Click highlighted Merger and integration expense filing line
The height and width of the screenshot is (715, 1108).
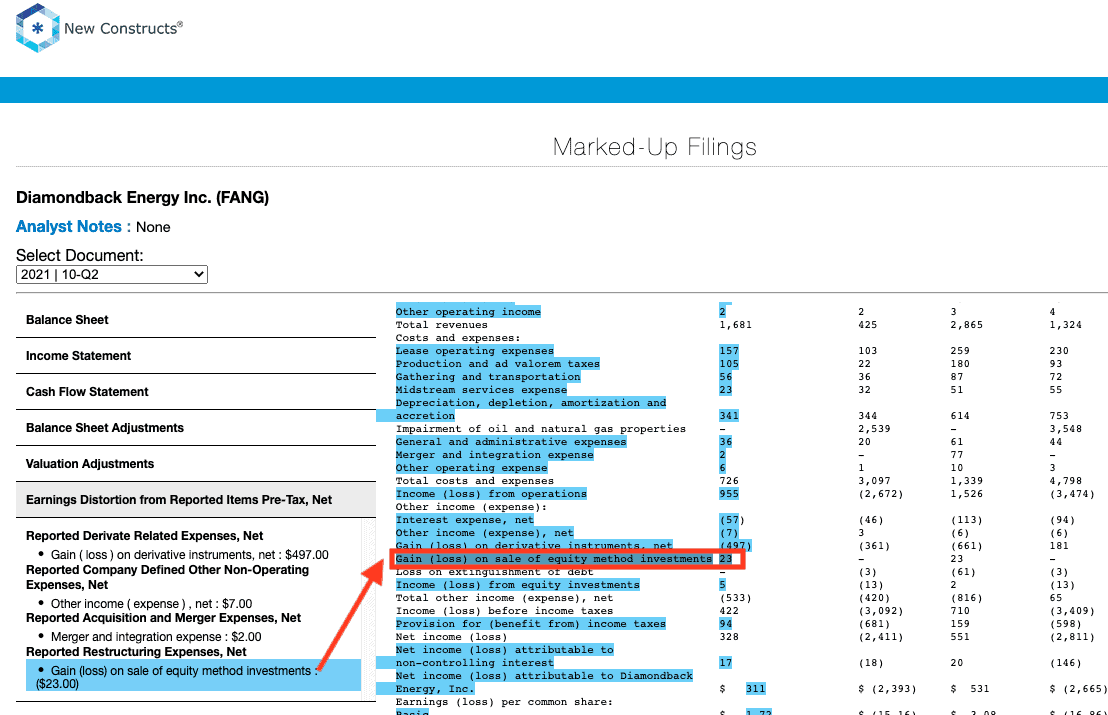(x=495, y=455)
